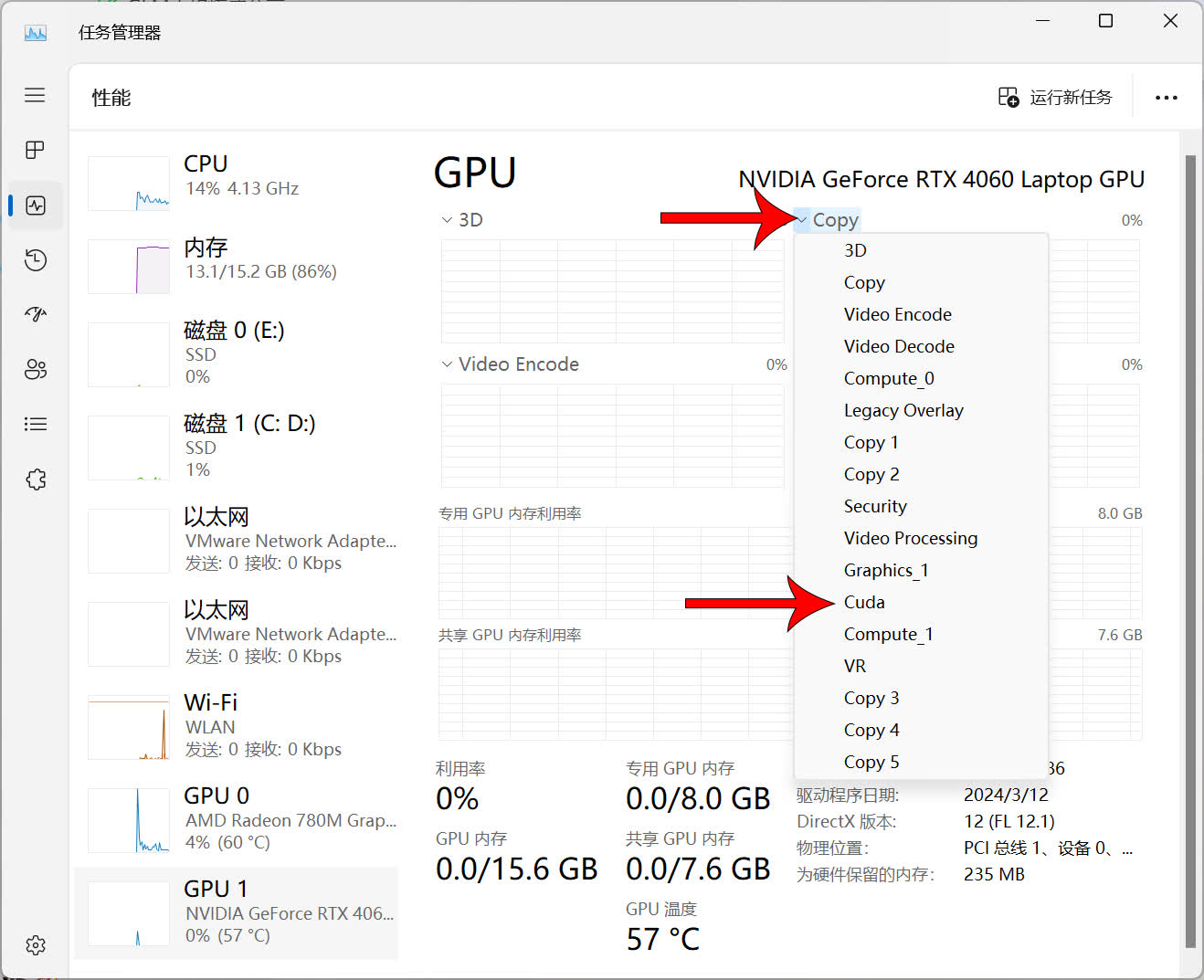Viewport: 1204px width, 980px height.
Task: Expand the 3D engine graph dropdown
Action: (x=462, y=220)
